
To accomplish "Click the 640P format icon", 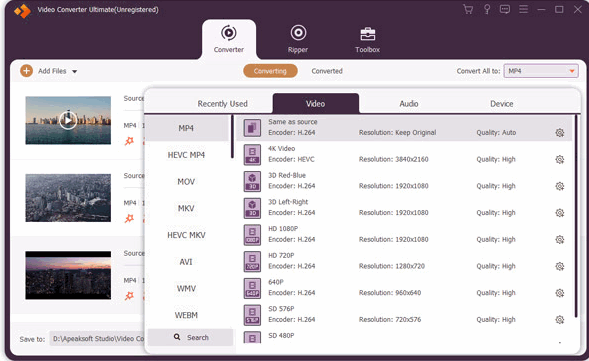I will point(252,288).
